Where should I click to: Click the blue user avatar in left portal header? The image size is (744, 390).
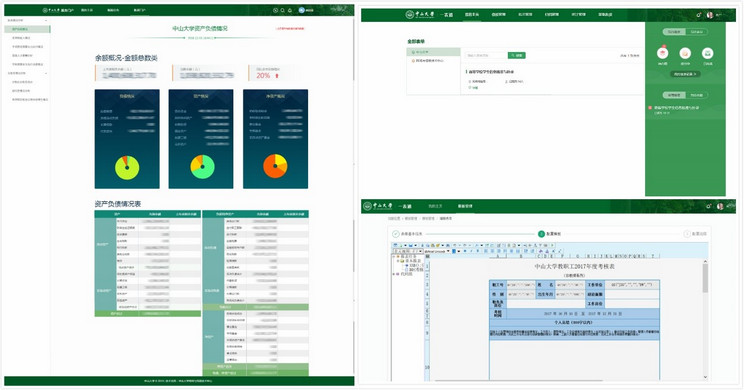click(302, 10)
